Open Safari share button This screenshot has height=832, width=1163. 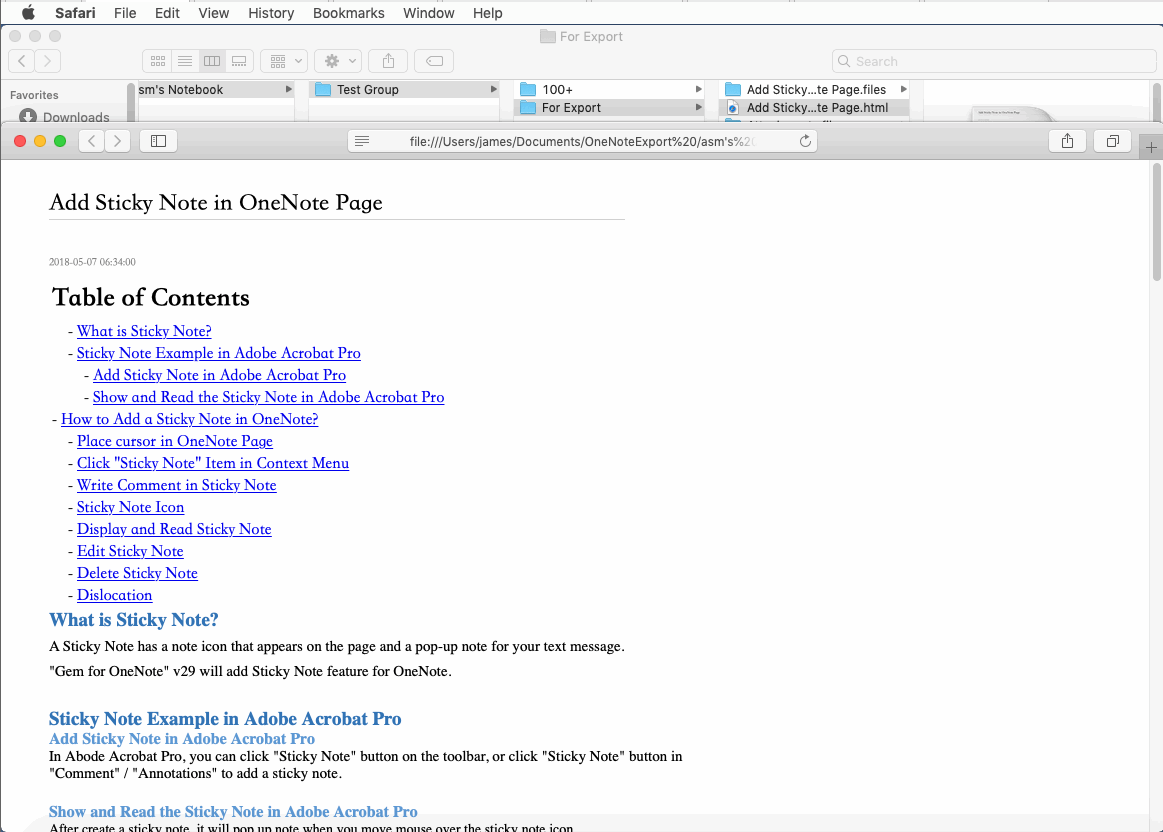point(1067,141)
